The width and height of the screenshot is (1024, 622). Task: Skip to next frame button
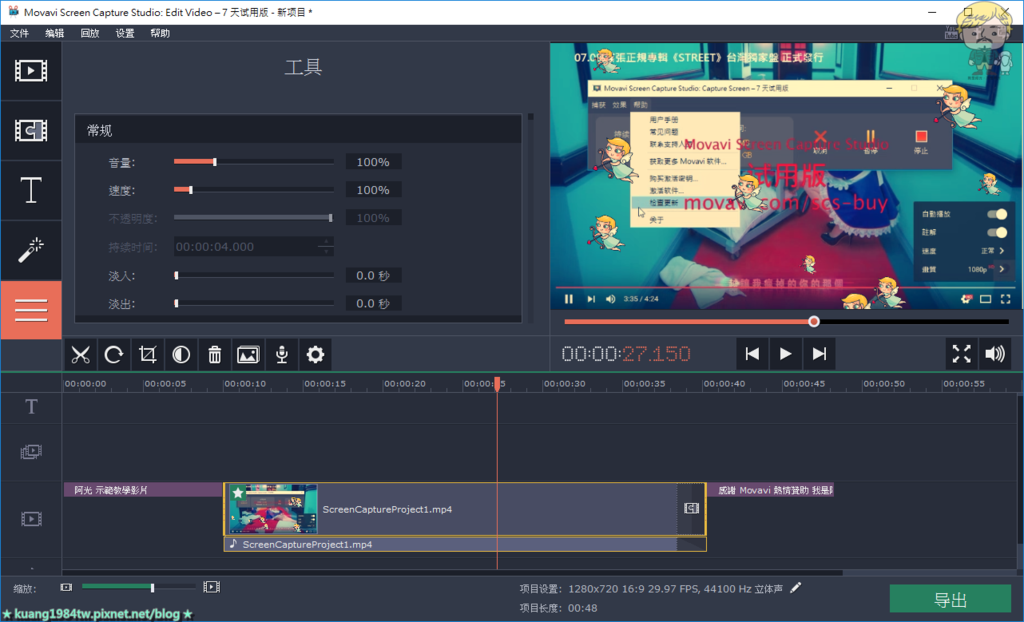click(819, 354)
